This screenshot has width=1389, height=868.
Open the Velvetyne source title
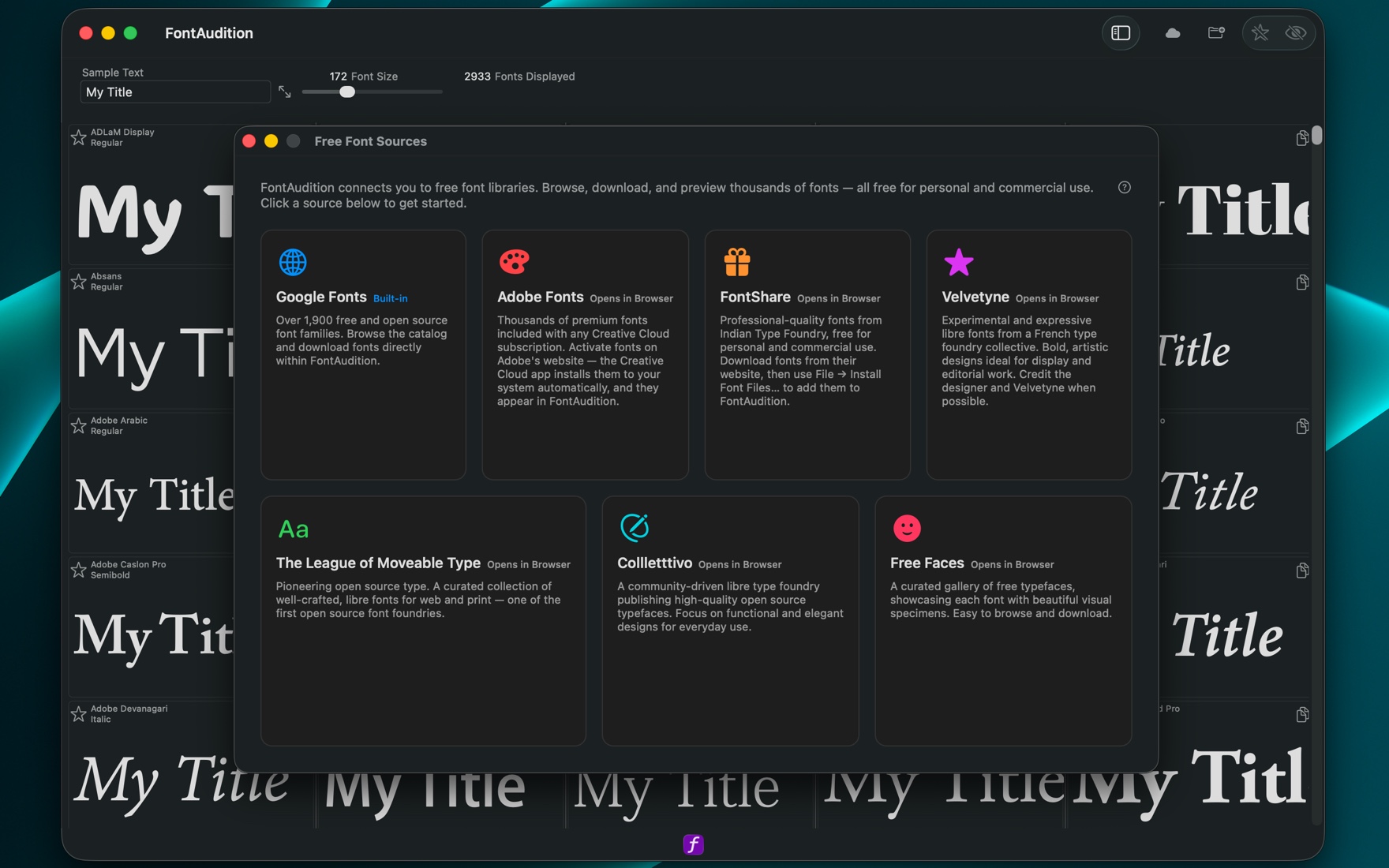(x=975, y=297)
